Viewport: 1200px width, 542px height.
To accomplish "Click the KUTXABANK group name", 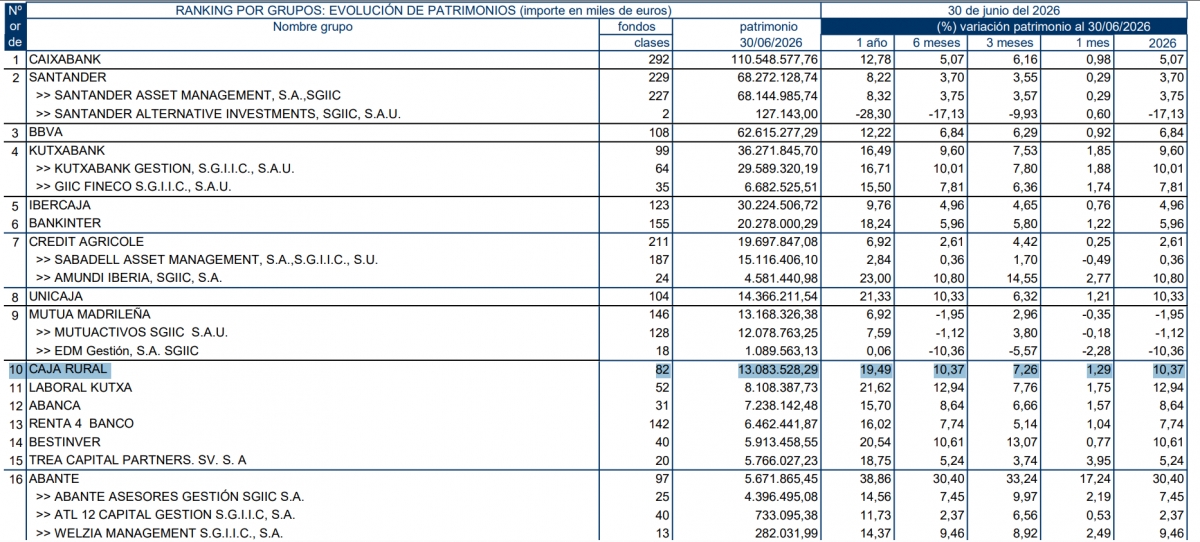I will pyautogui.click(x=68, y=150).
